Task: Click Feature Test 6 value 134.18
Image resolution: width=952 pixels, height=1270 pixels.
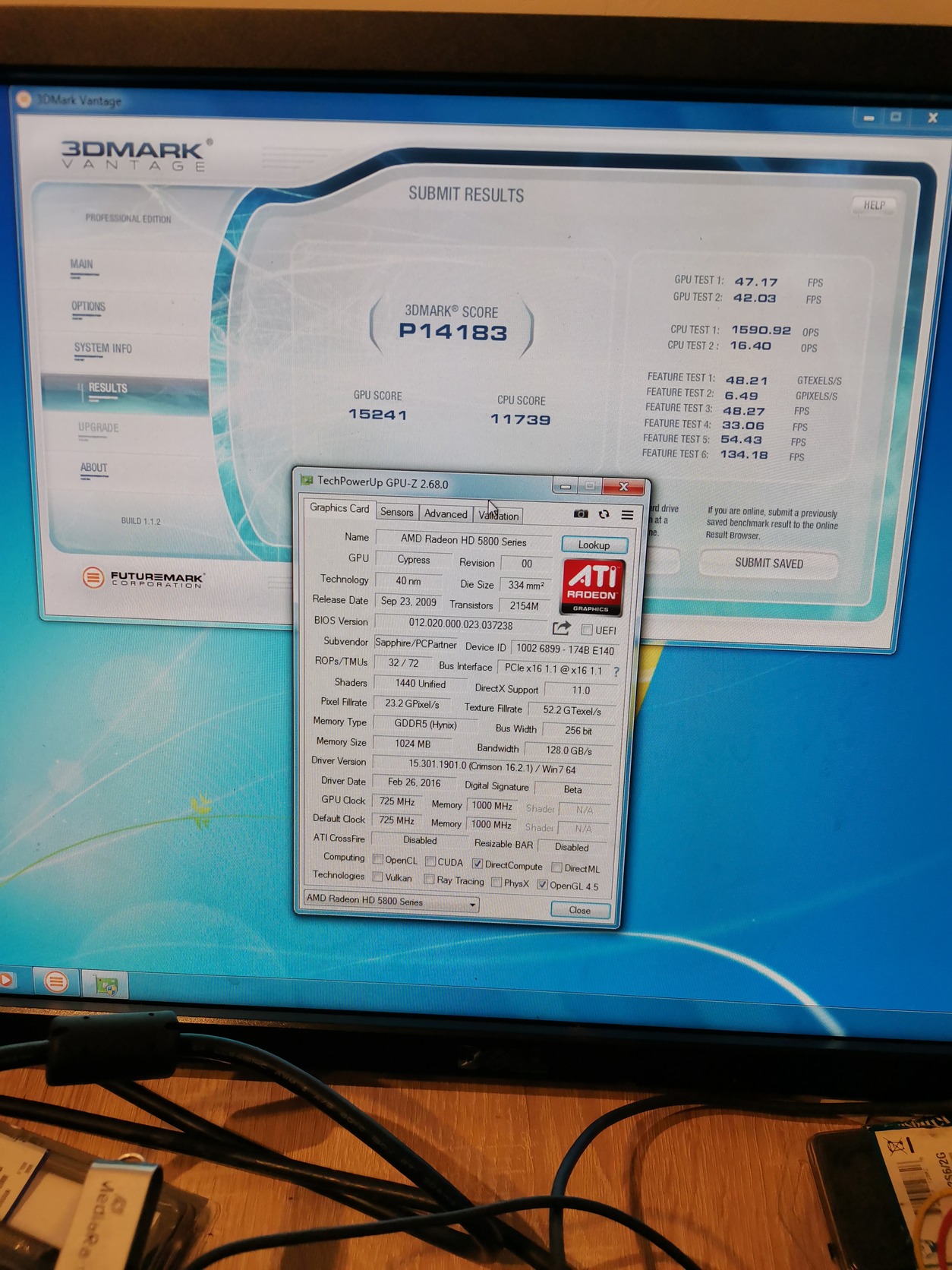Action: [x=743, y=455]
